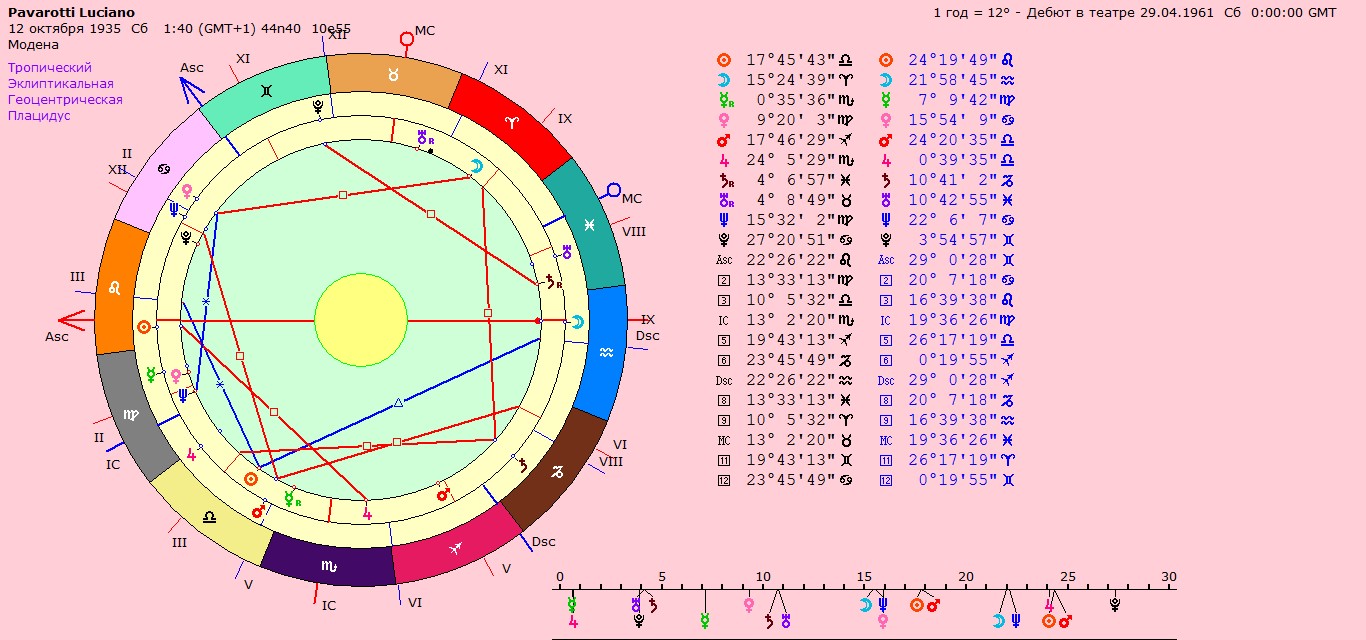1366x640 pixels.
Task: Click the Pluto glyph in the 27°20'51" row
Action: point(724,240)
